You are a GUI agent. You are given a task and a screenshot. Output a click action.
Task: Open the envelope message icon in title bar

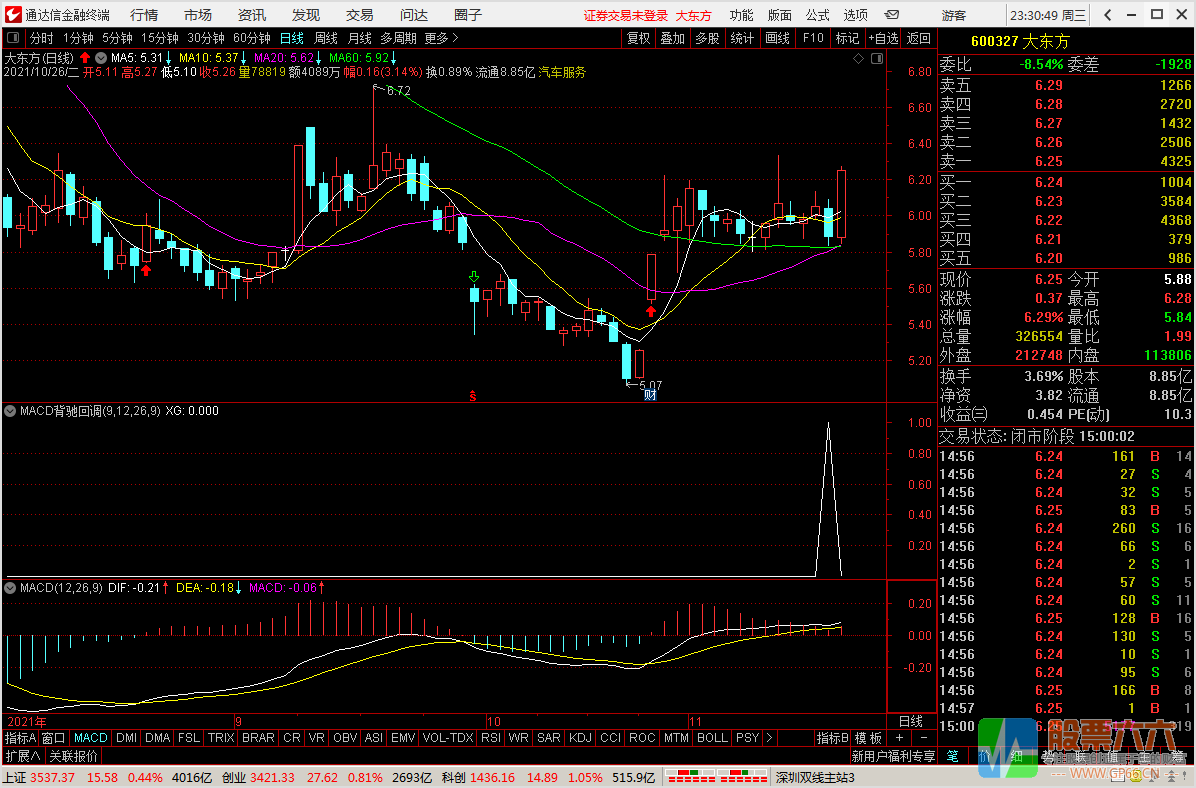pyautogui.click(x=892, y=14)
